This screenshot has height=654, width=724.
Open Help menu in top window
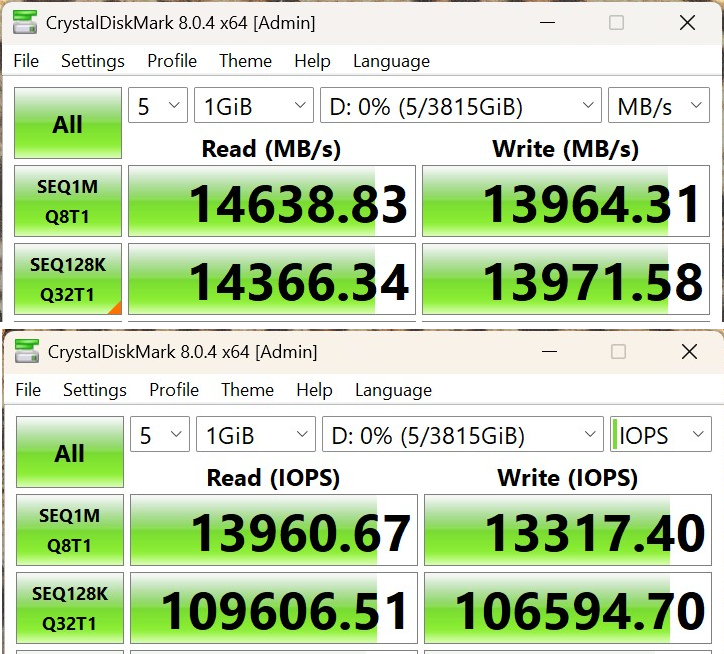pyautogui.click(x=313, y=61)
